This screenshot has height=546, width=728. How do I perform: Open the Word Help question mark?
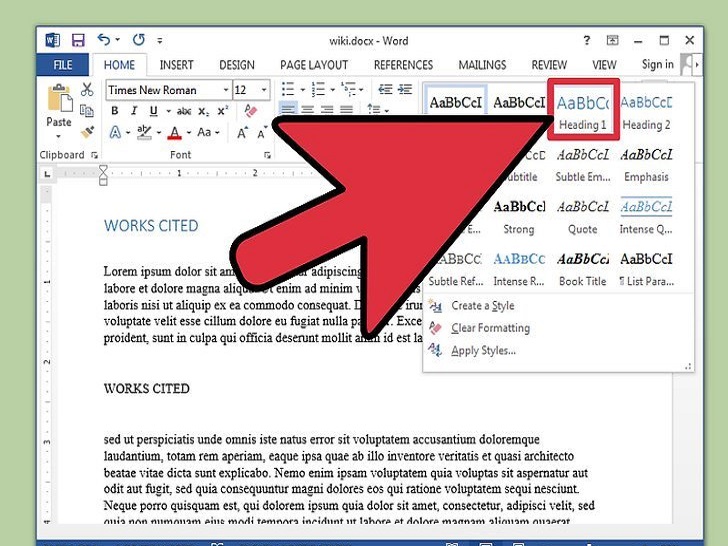coord(587,40)
